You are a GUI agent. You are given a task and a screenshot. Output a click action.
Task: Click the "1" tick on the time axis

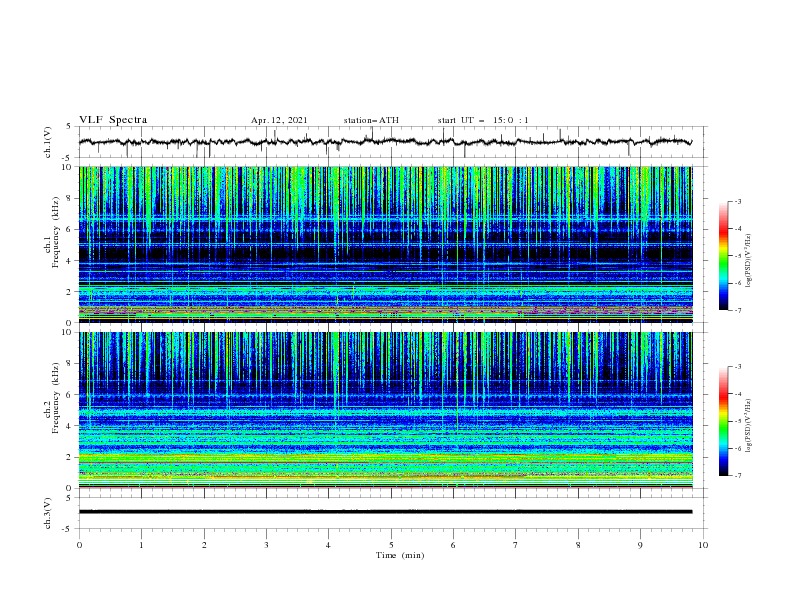(x=141, y=545)
